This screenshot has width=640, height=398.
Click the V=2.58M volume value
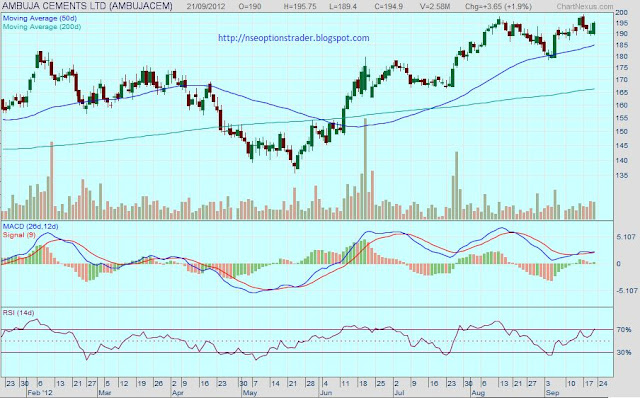pyautogui.click(x=436, y=6)
